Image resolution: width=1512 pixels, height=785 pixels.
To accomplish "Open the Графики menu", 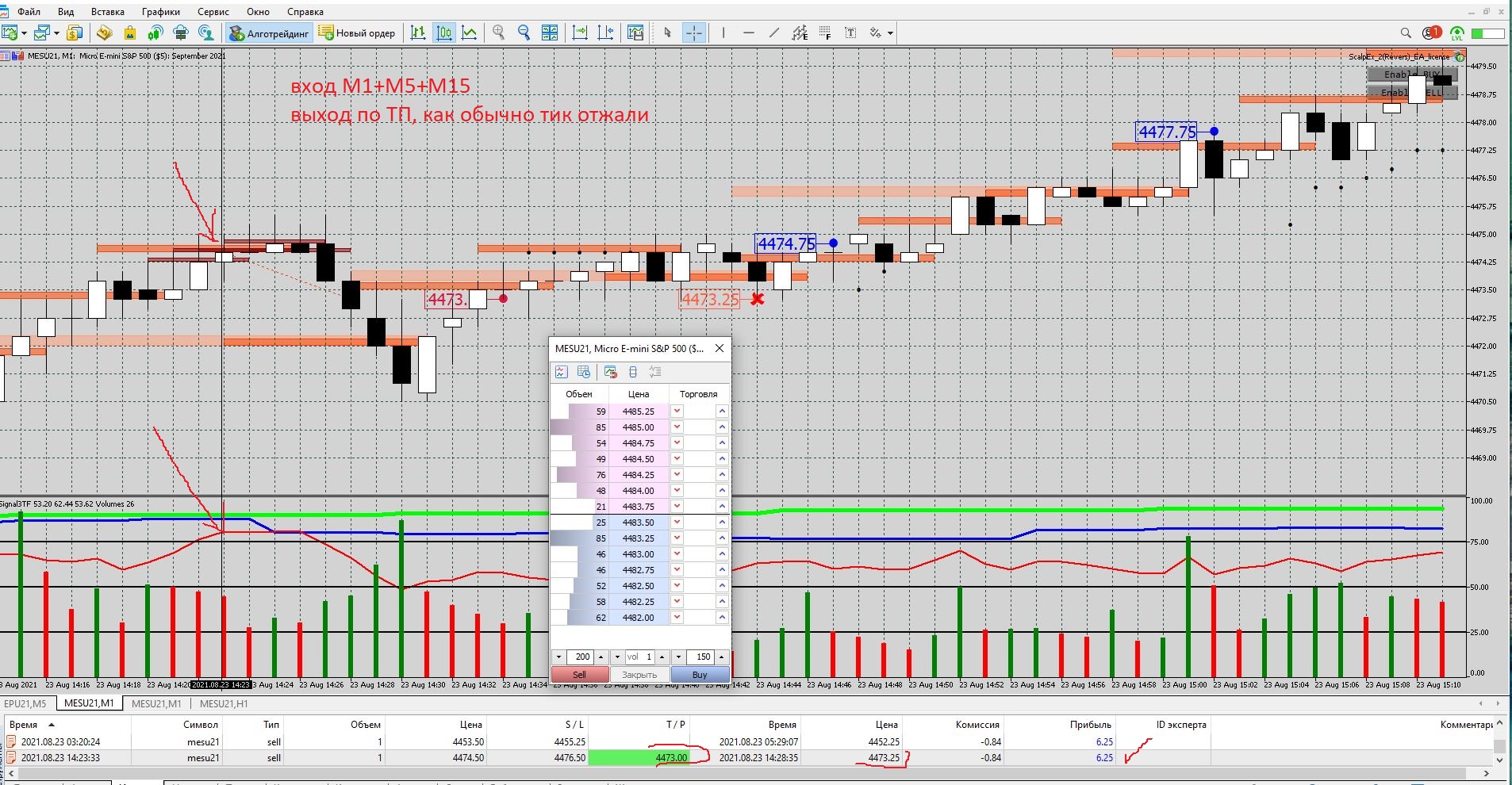I will click(x=161, y=12).
